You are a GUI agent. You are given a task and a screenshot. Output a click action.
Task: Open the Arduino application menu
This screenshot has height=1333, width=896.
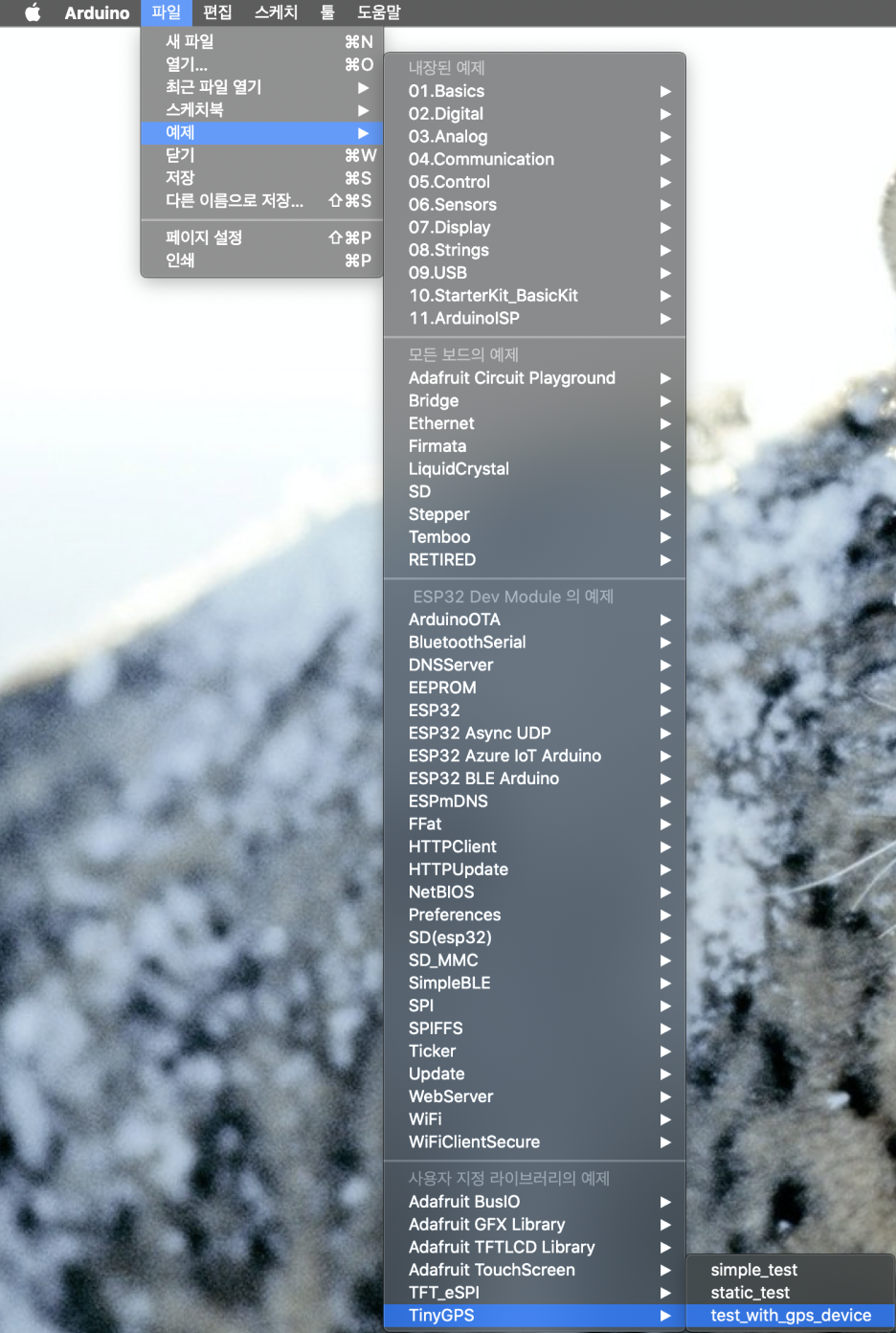[x=97, y=12]
